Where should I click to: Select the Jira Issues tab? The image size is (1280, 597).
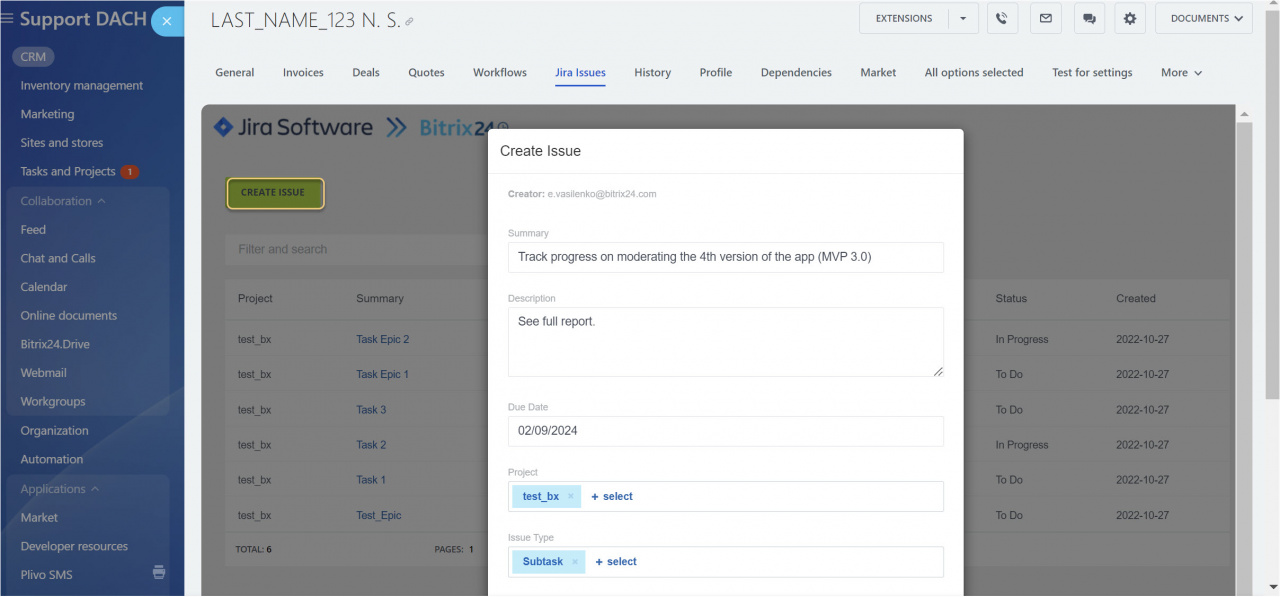[x=580, y=73]
